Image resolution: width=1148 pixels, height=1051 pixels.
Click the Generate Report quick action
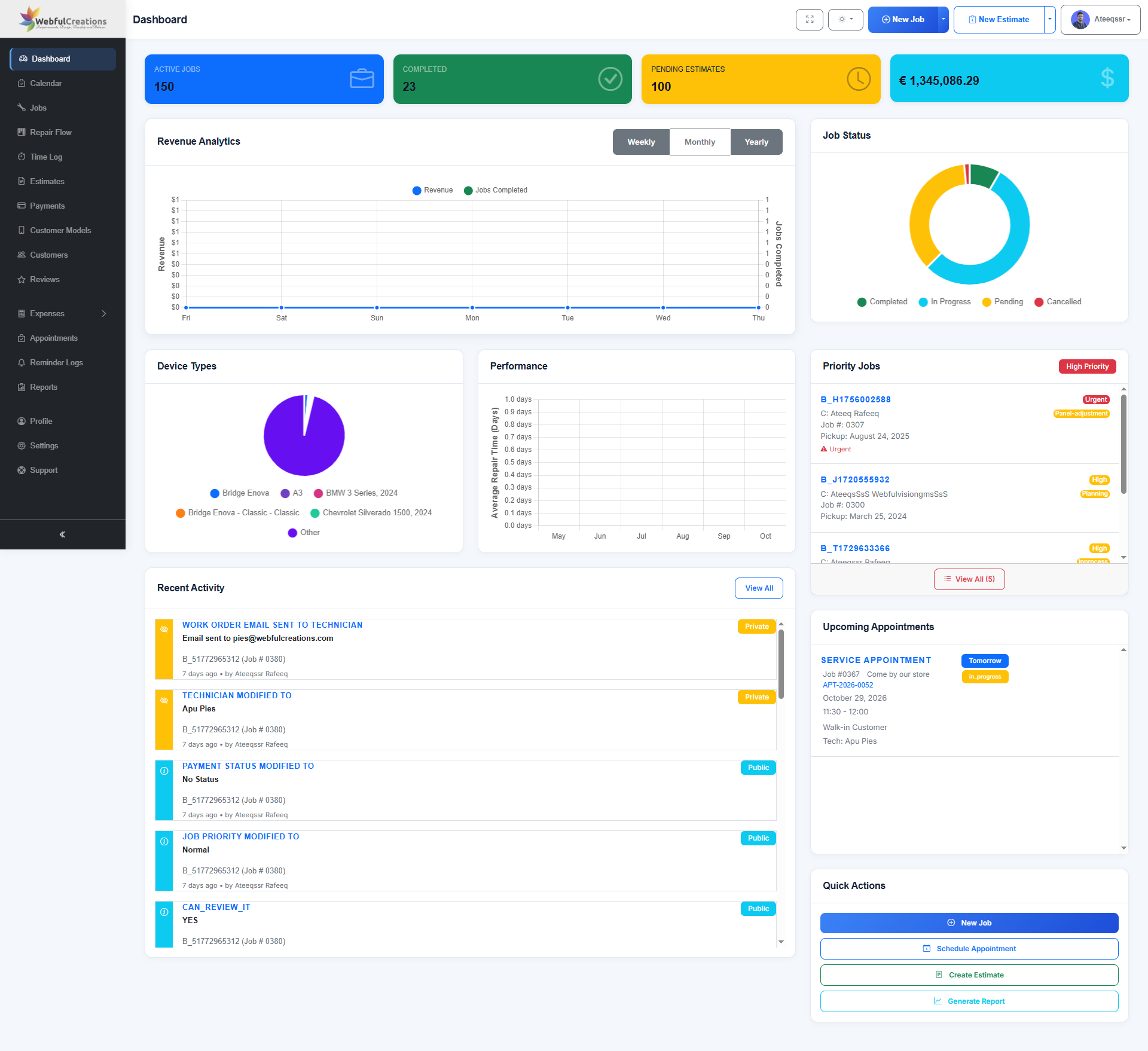tap(969, 1001)
